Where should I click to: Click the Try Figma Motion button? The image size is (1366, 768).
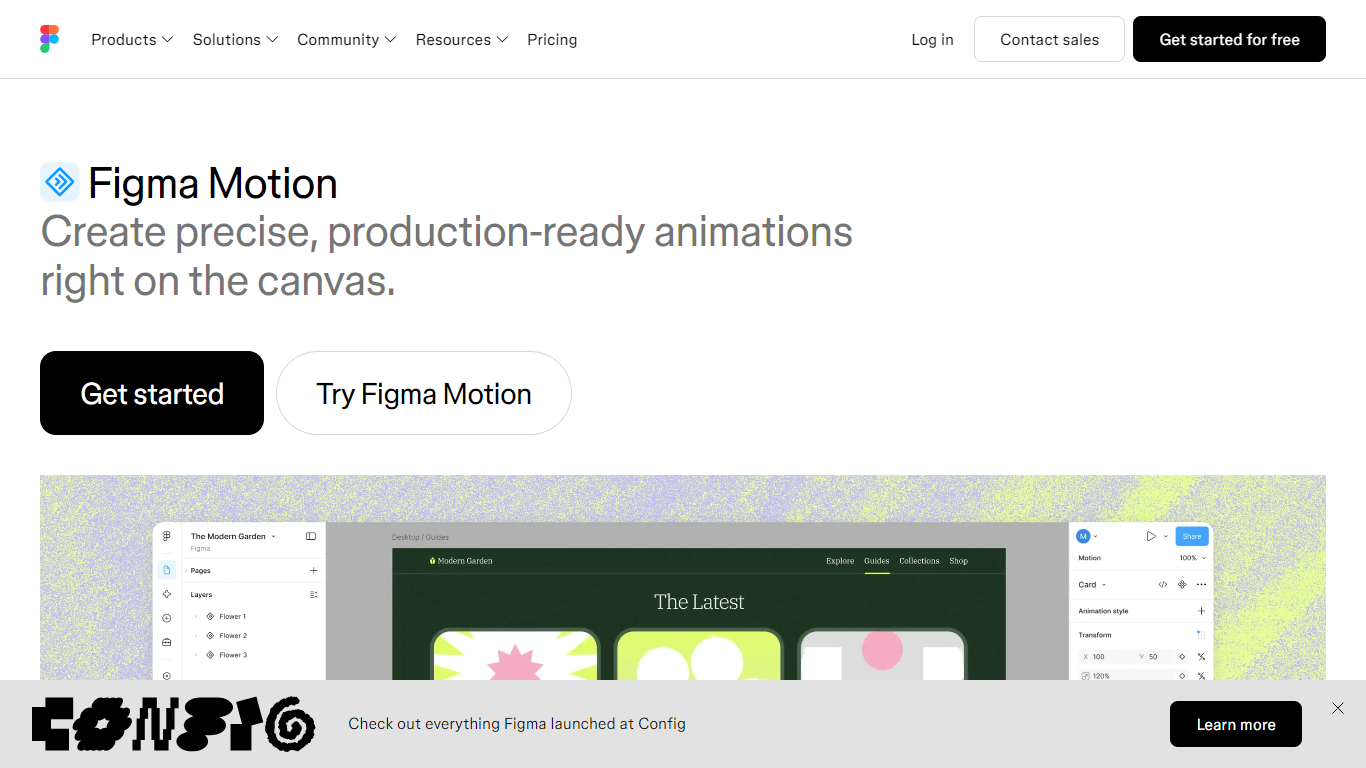point(424,393)
